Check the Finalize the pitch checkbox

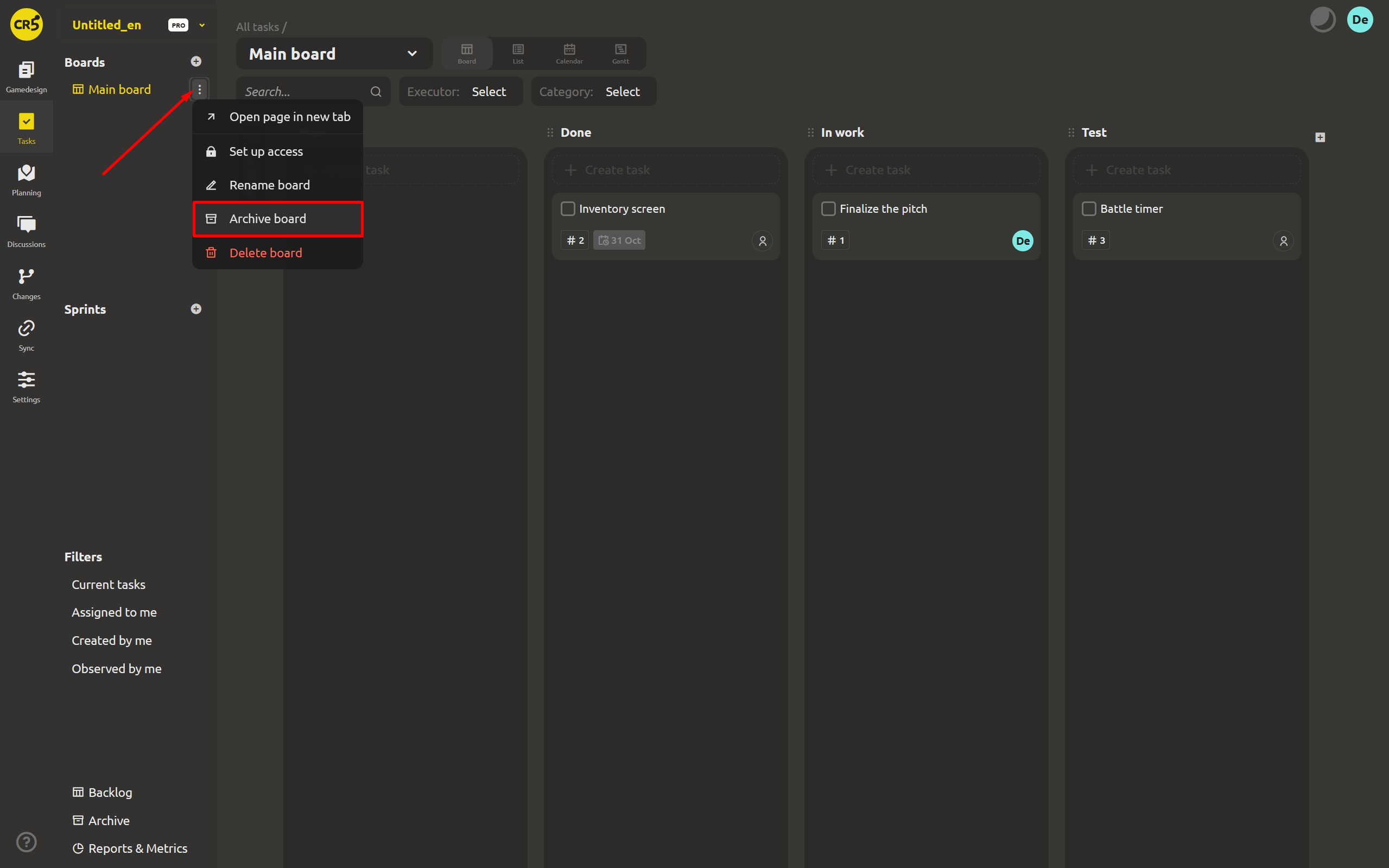(x=828, y=209)
